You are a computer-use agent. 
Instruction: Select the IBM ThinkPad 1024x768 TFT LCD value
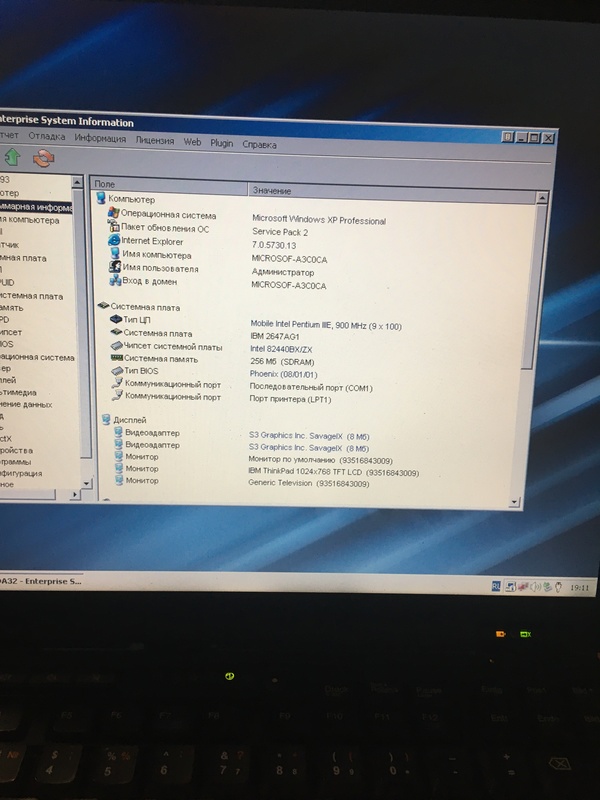[x=333, y=472]
